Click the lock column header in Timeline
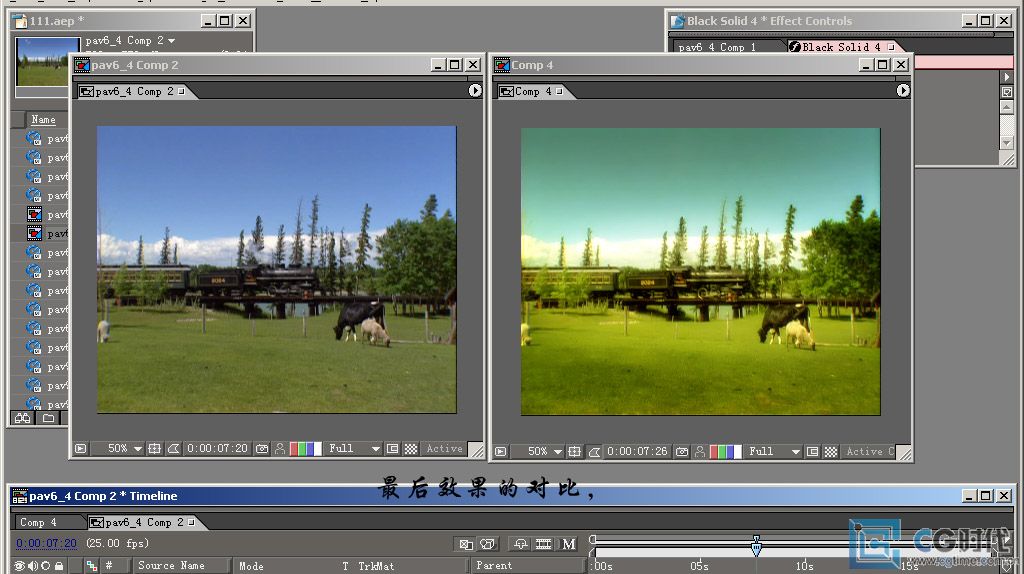Screen dimensions: 1024x574 (59, 566)
